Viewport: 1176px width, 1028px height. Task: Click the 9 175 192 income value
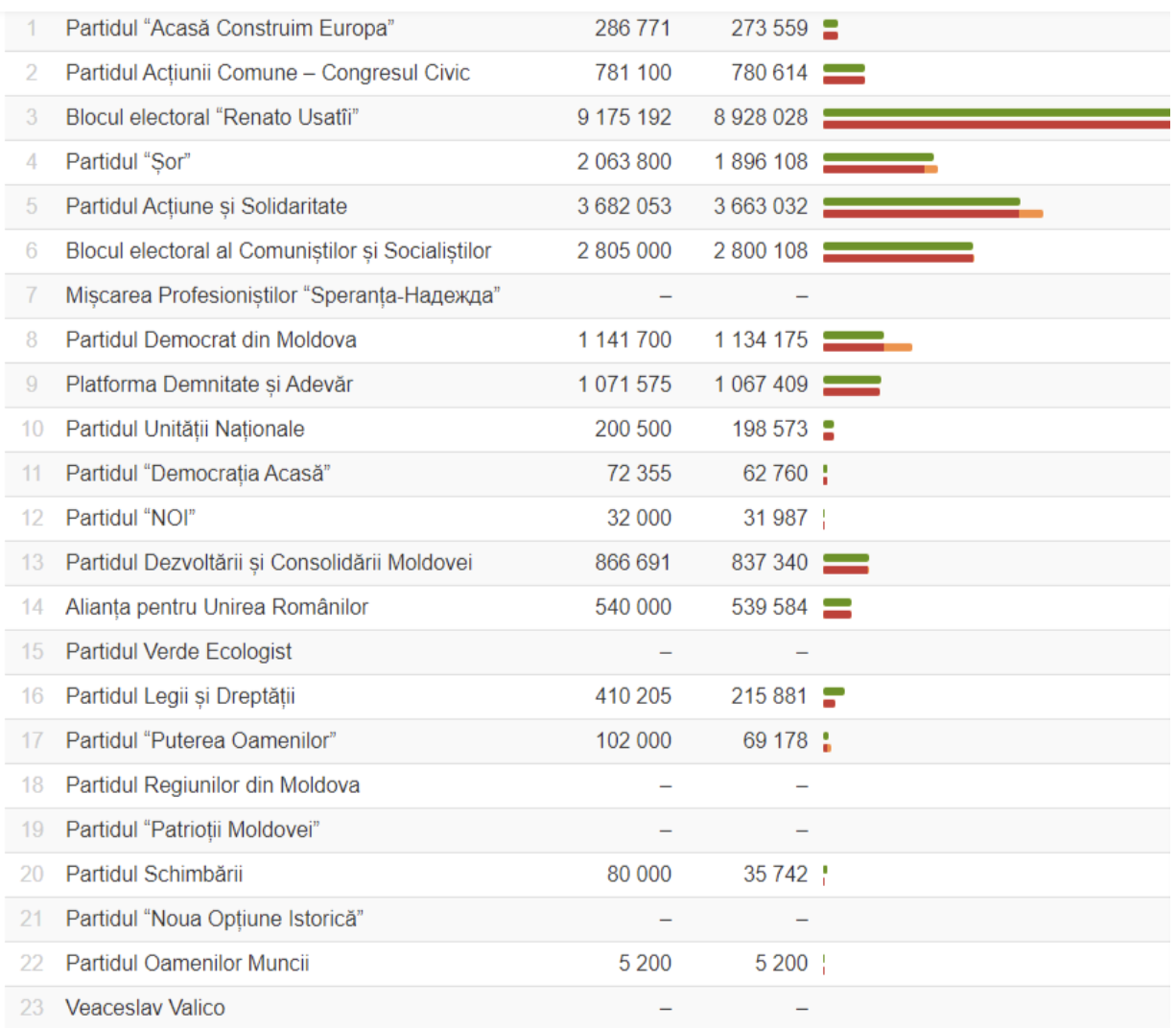[623, 117]
